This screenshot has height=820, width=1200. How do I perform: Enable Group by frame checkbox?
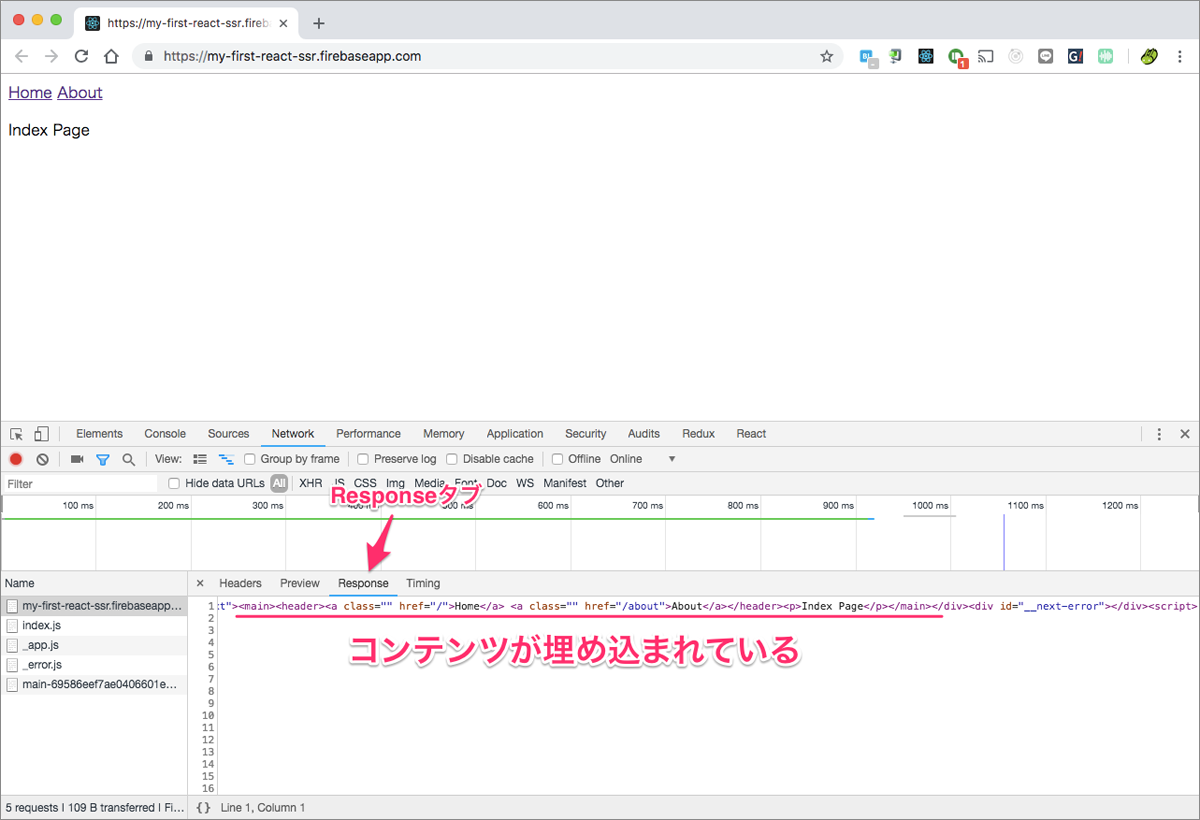coord(250,459)
